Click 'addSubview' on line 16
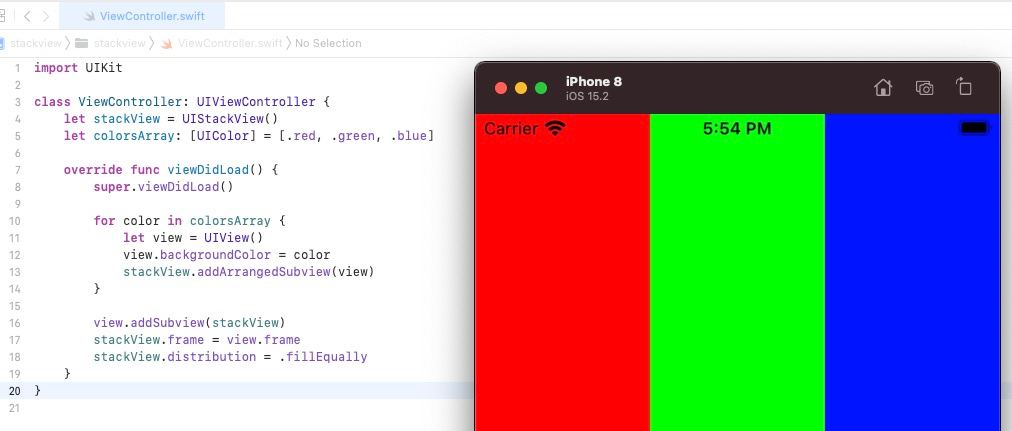Viewport: 1012px width, 431px height. (168, 323)
